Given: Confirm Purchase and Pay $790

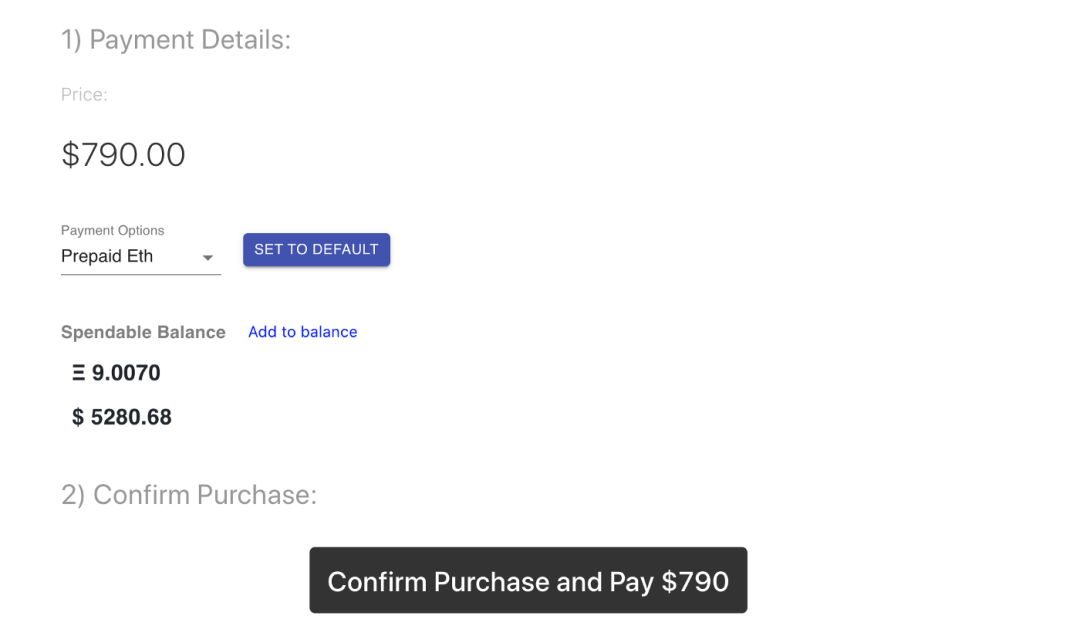Looking at the screenshot, I should pos(528,581).
